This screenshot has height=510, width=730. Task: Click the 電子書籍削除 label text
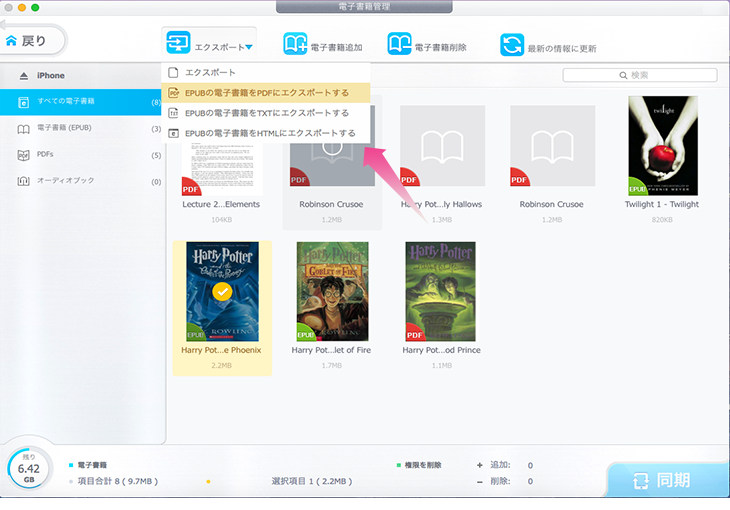(440, 48)
